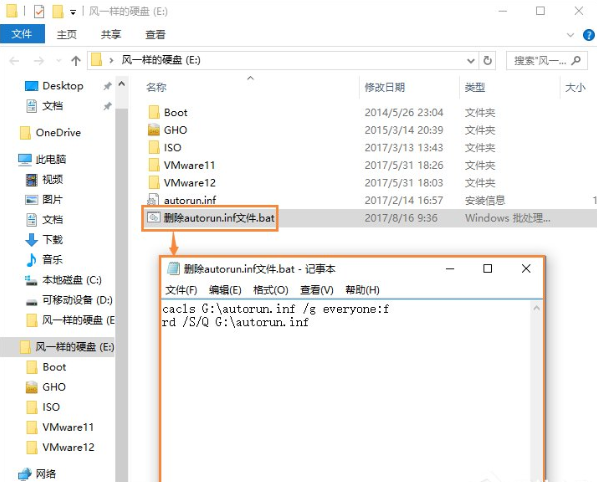Click the address bar path 风一样的硬盘 (E:)
This screenshot has width=597, height=482.
pos(161,60)
